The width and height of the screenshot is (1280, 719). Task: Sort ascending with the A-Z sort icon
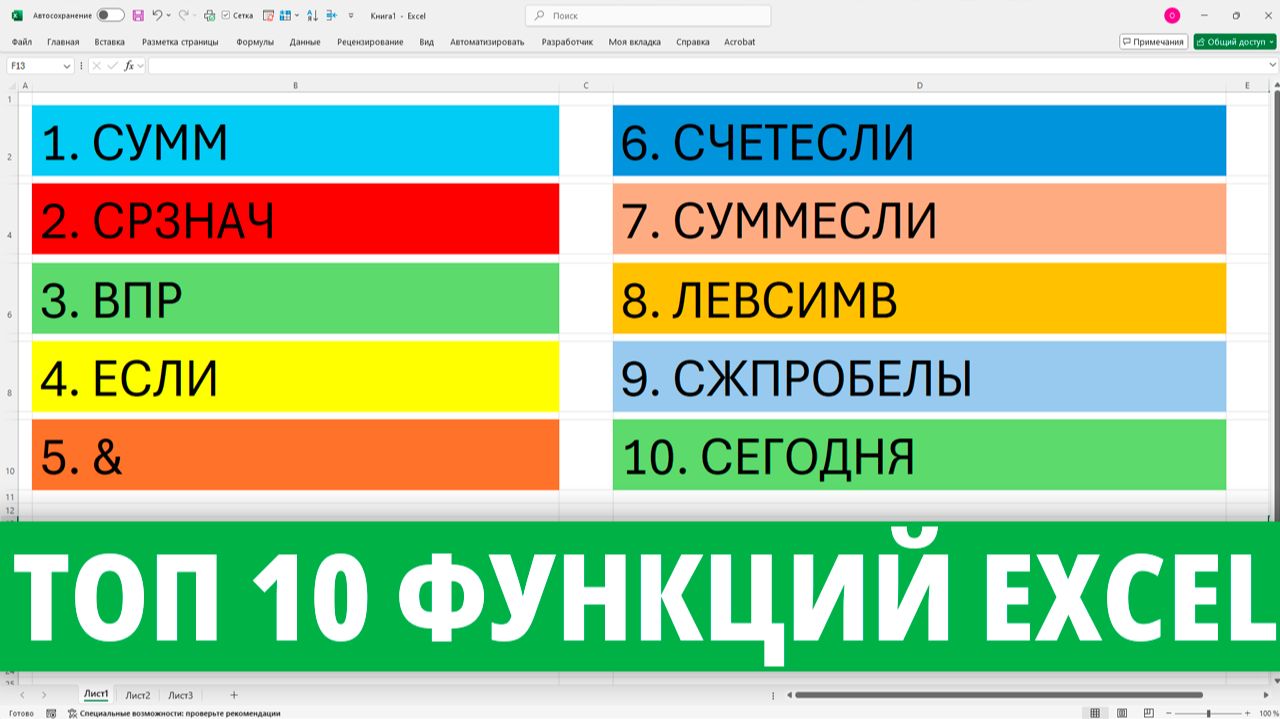pos(312,16)
